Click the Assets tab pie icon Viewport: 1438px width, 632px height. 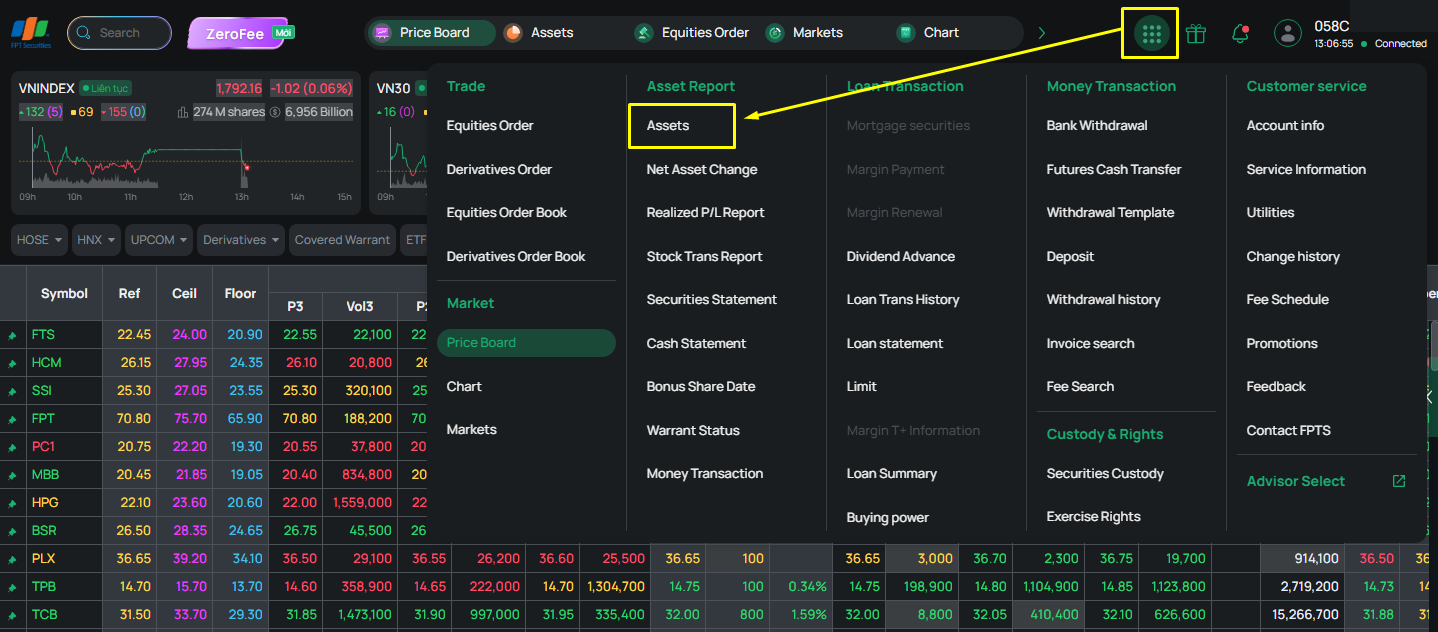pos(513,33)
